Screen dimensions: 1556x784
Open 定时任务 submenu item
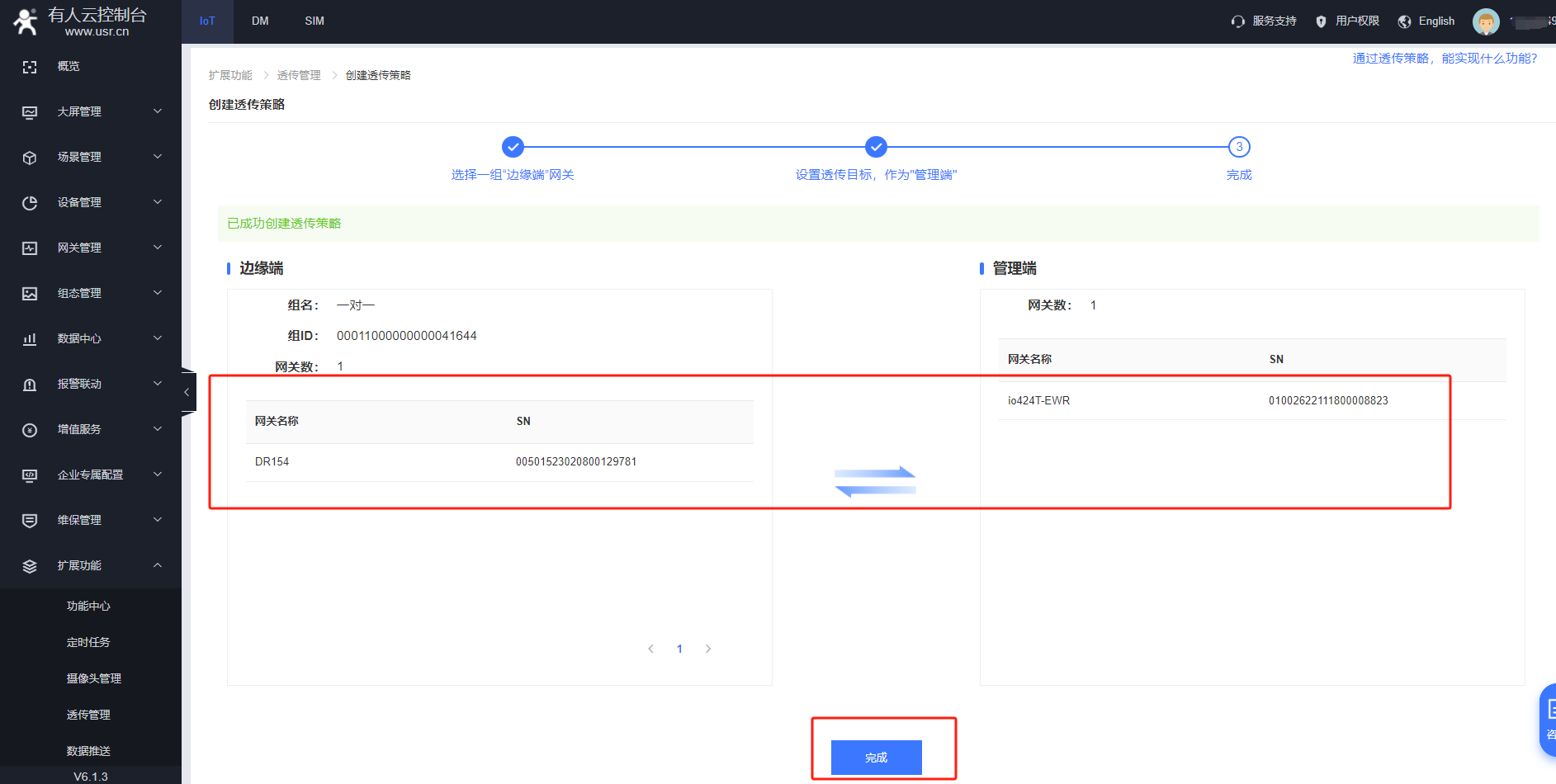pyautogui.click(x=88, y=643)
